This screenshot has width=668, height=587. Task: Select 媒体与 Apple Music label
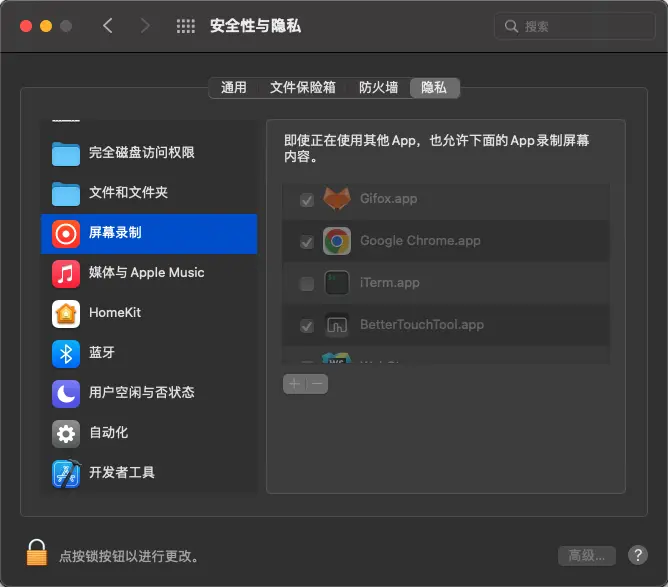pos(147,273)
